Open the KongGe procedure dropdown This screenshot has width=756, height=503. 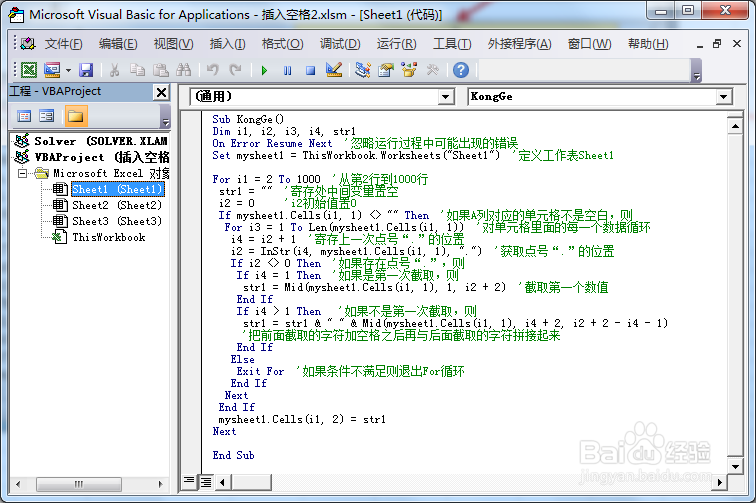pyautogui.click(x=723, y=97)
